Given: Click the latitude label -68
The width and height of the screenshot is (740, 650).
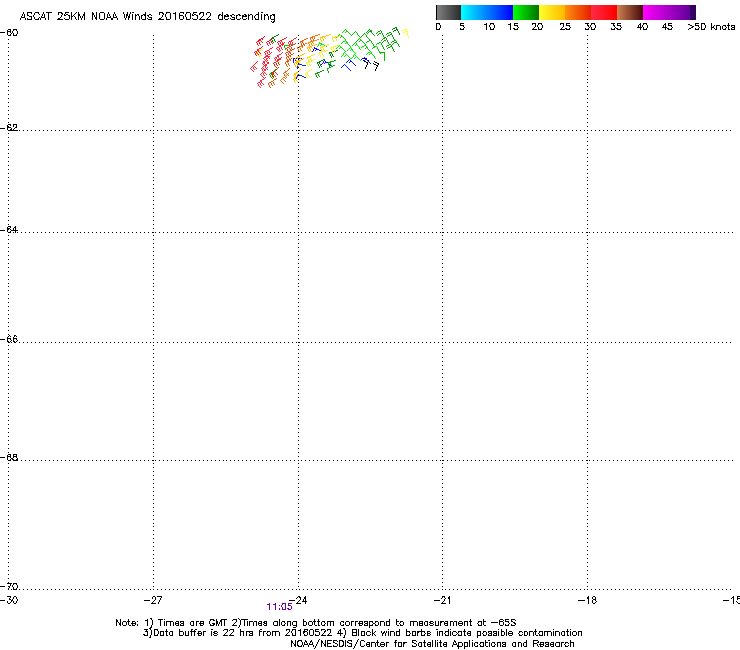Looking at the screenshot, I should coord(9,457).
